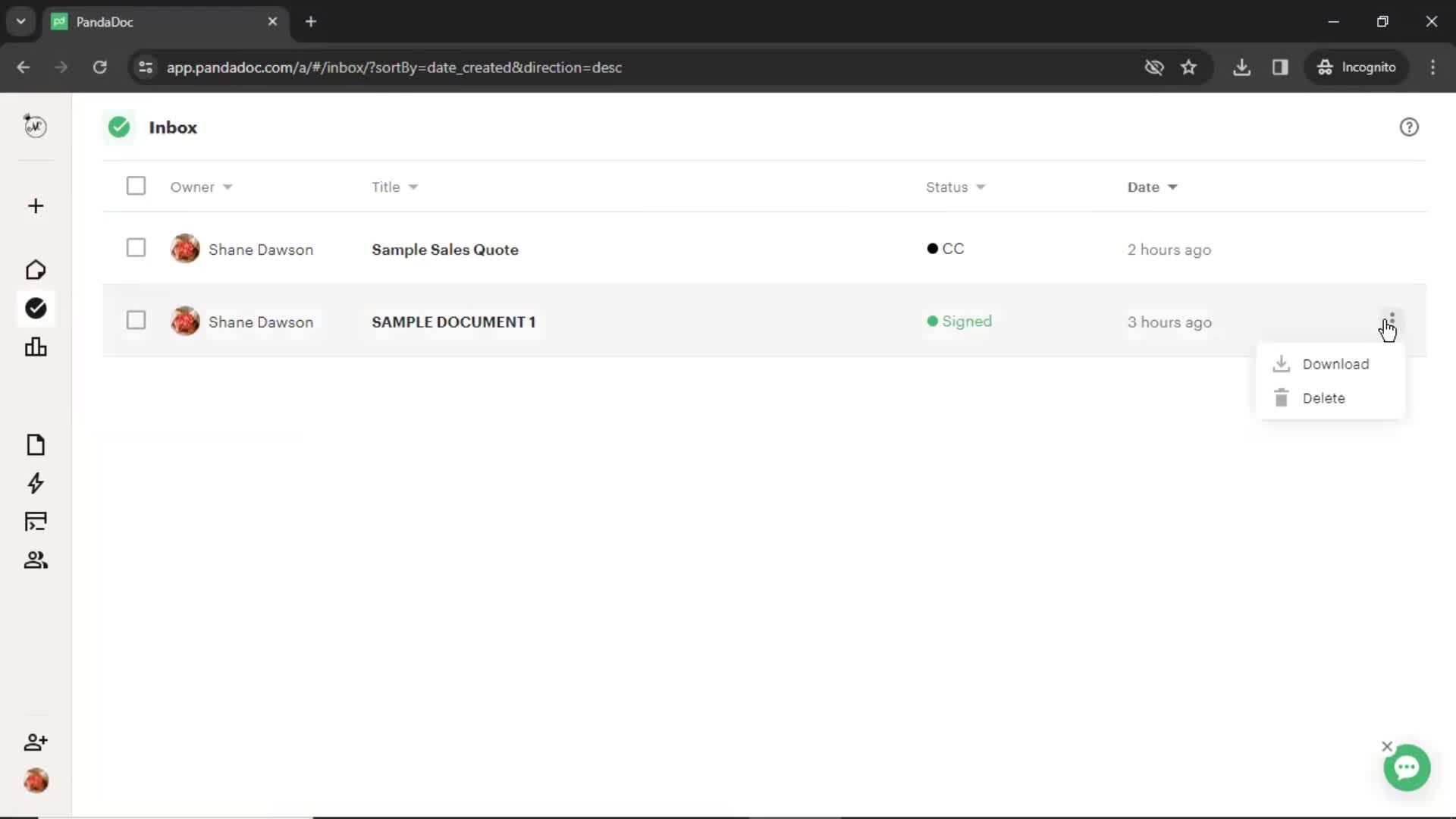The image size is (1456, 819).
Task: Invite new member using add-user icon
Action: pos(36,741)
